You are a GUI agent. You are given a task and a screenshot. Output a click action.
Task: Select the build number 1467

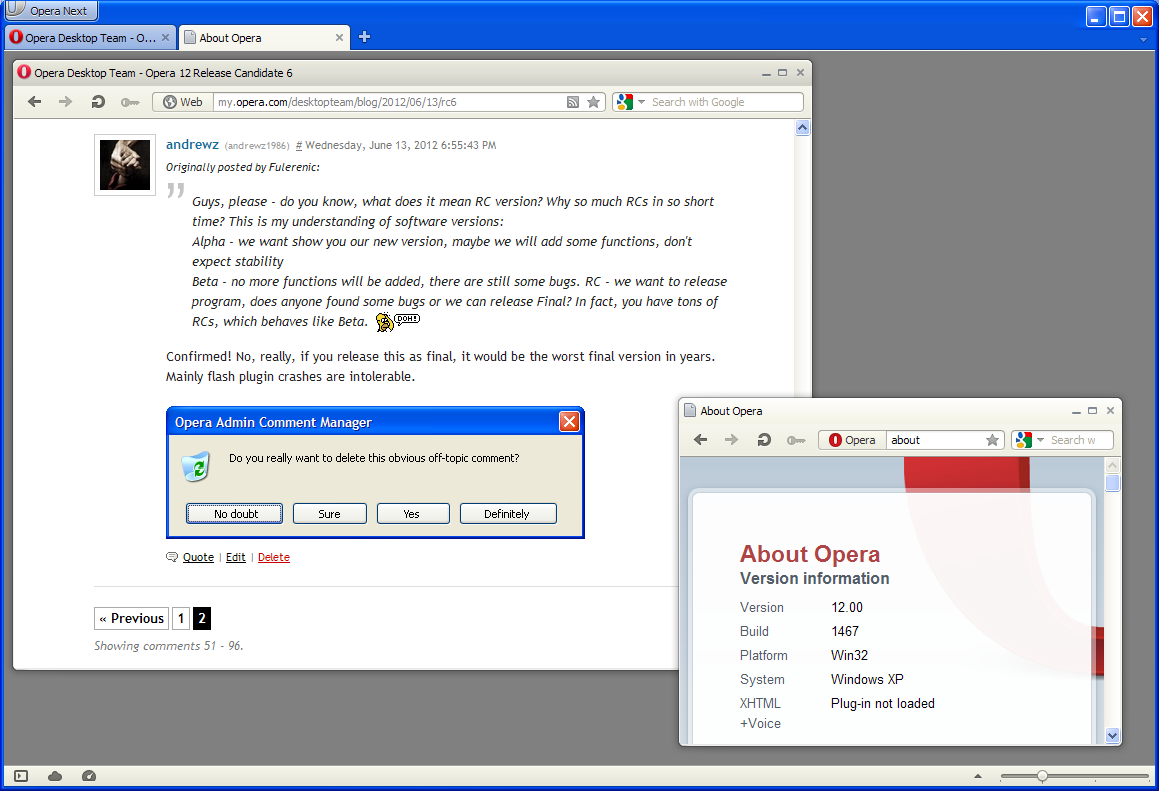pos(845,631)
